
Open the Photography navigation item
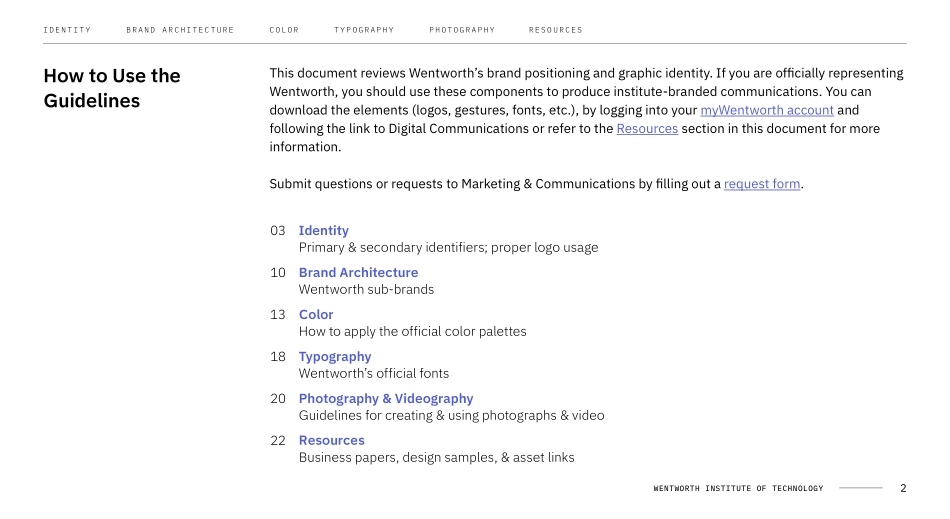tap(462, 30)
